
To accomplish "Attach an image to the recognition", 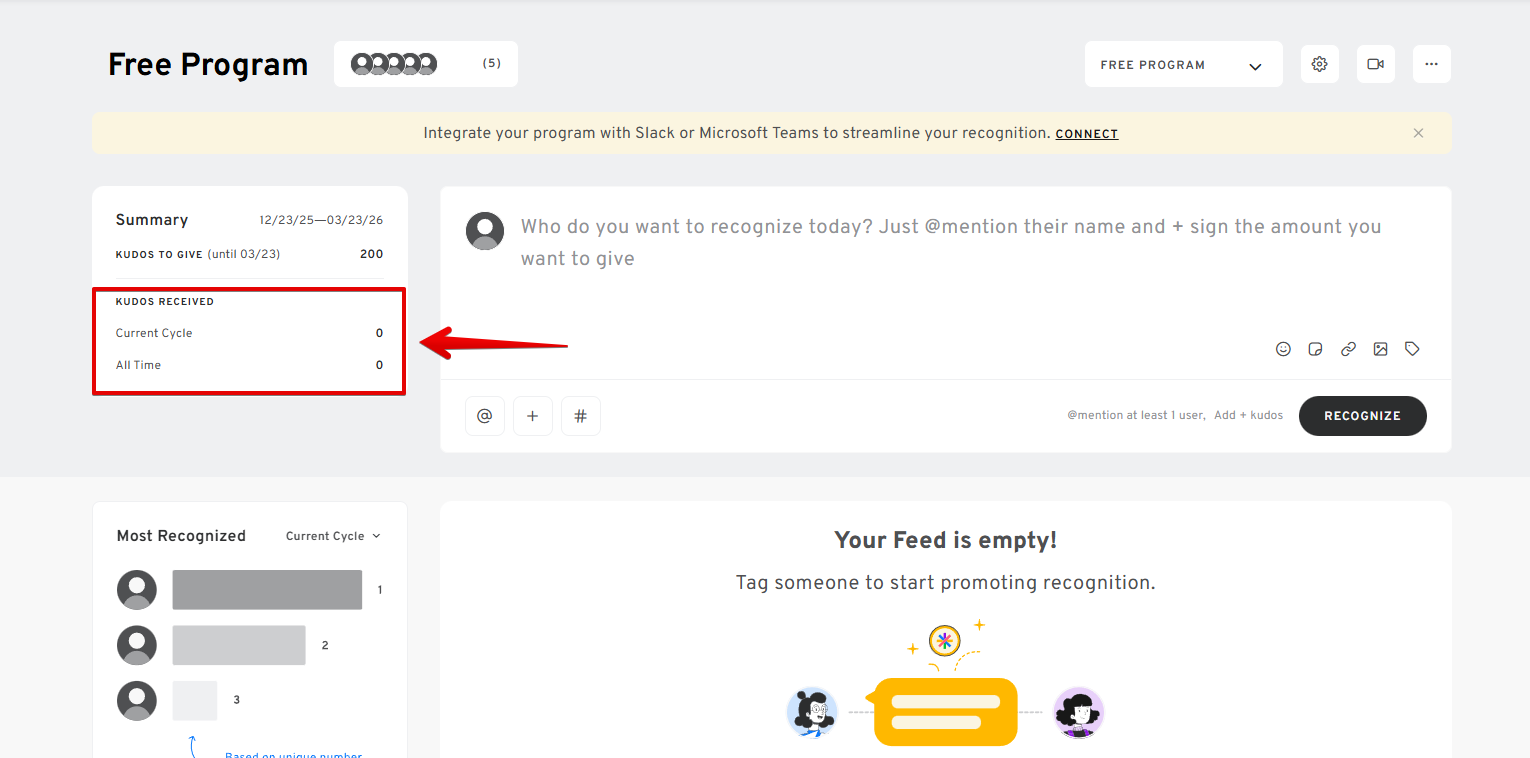I will coord(1380,349).
